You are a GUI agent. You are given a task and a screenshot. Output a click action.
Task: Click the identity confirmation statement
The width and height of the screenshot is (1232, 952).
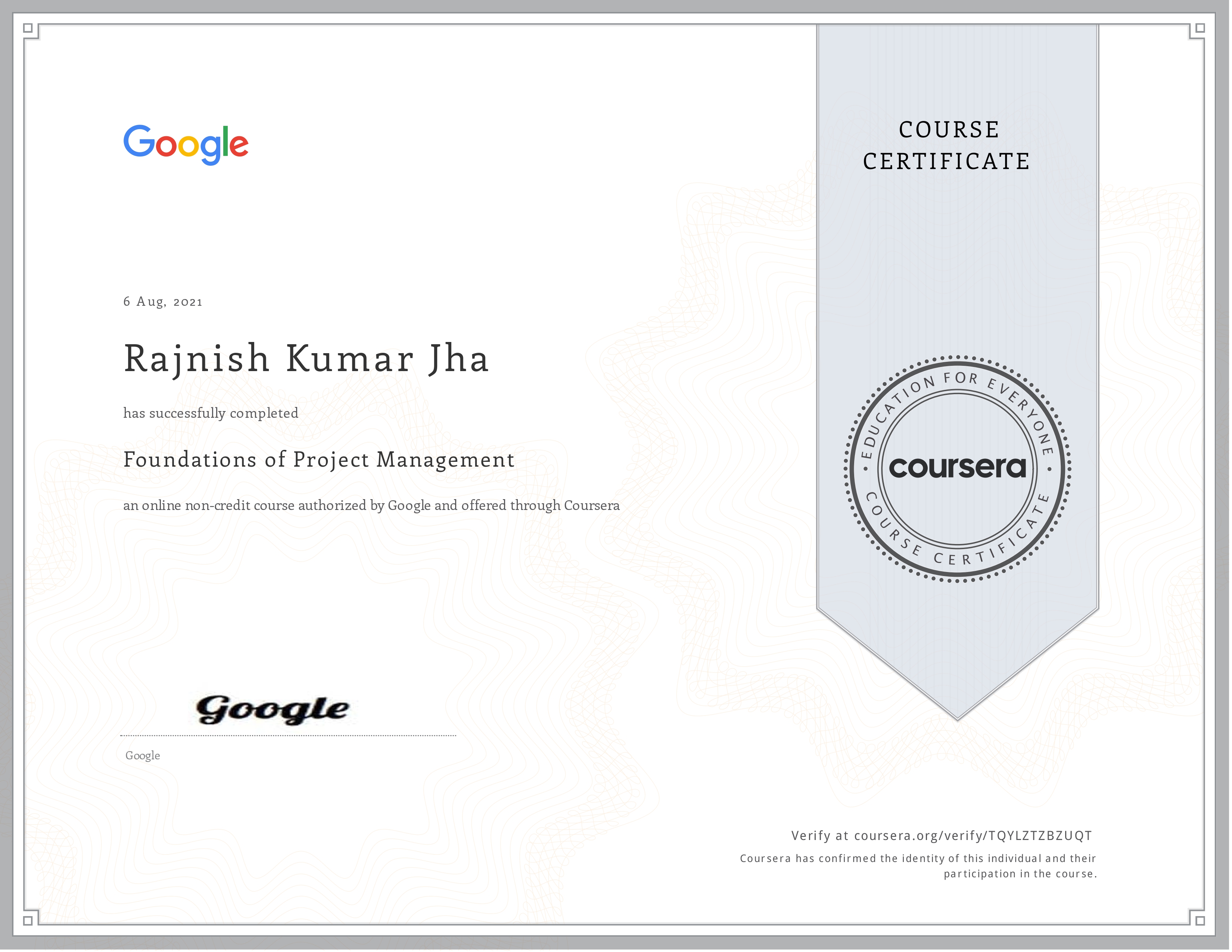click(x=918, y=866)
